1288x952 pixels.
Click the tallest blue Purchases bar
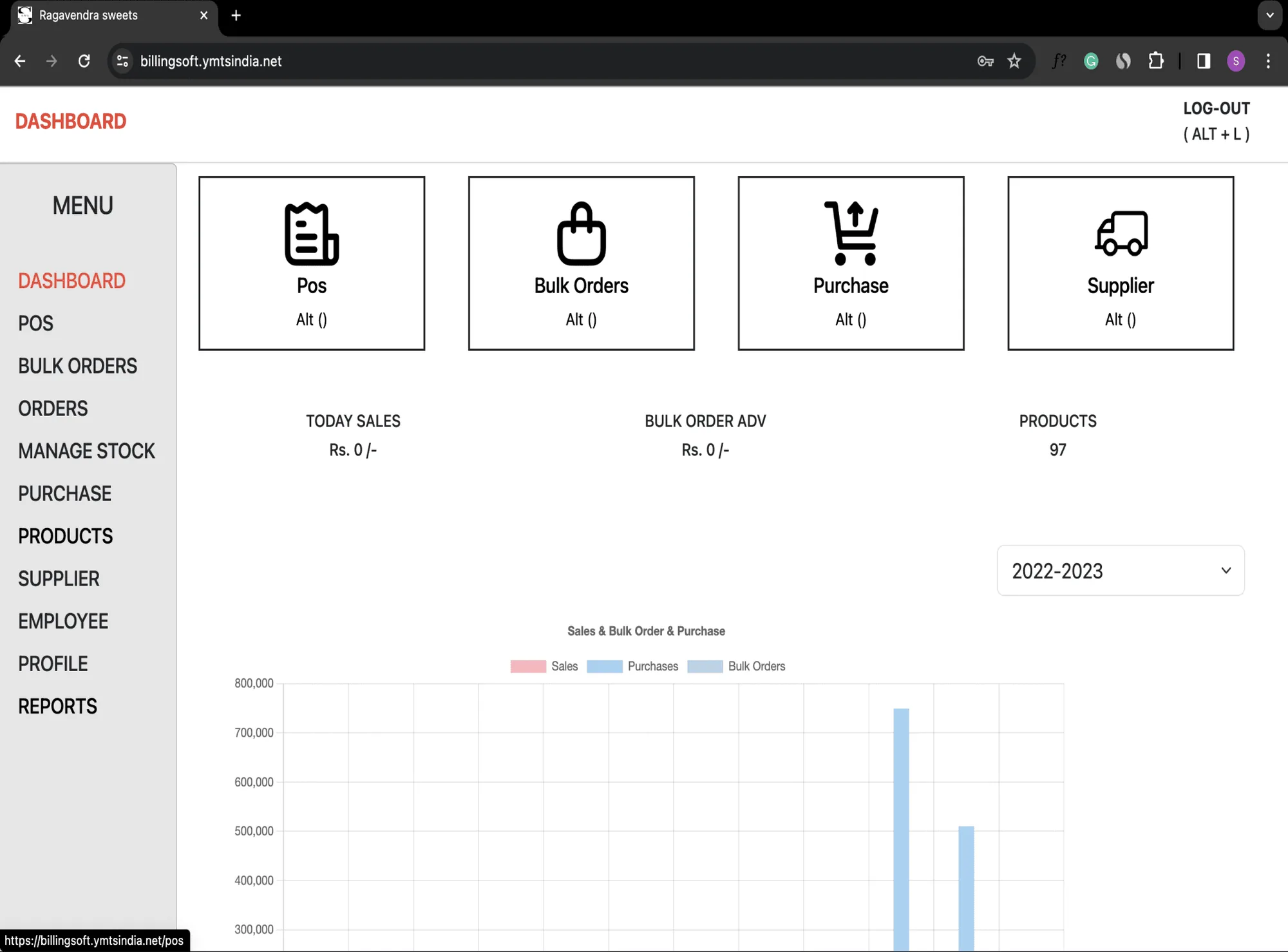coord(901,829)
